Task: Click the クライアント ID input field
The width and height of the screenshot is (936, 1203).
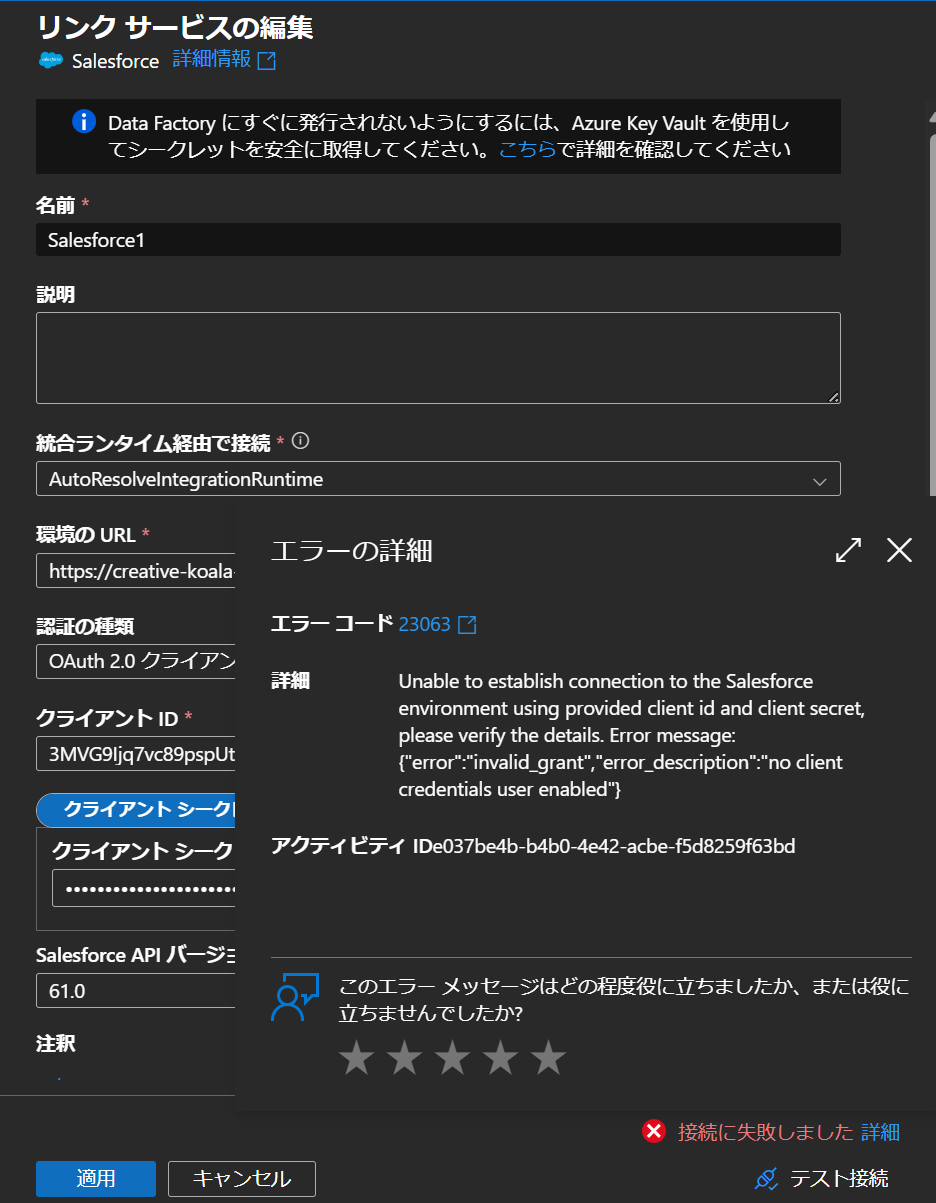Action: pos(136,753)
